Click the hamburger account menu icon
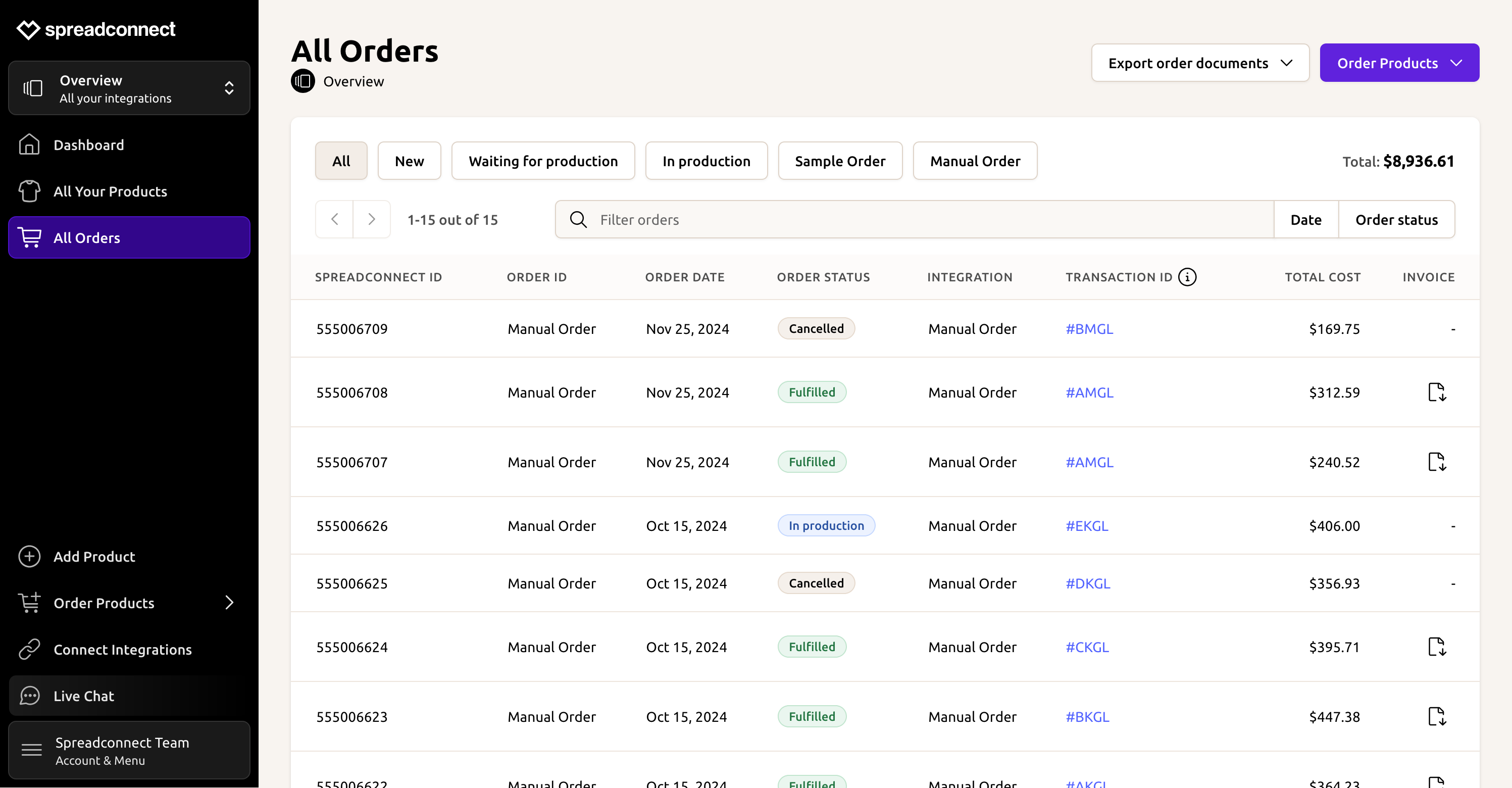 (x=32, y=750)
